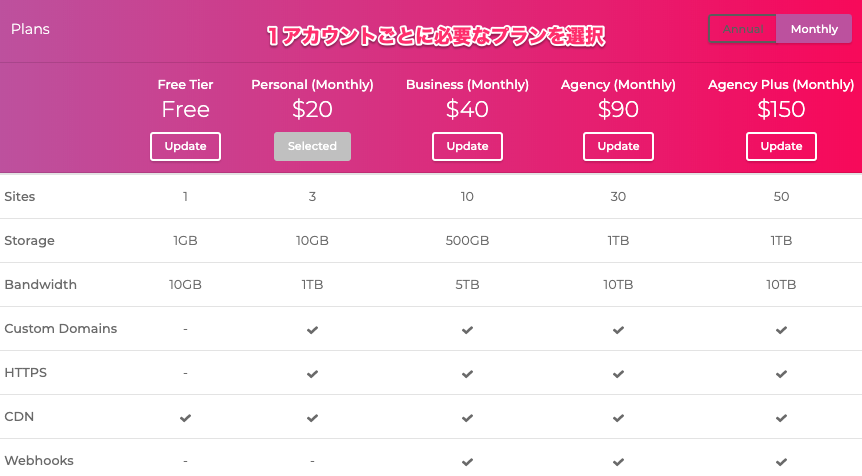The height and width of the screenshot is (476, 862).
Task: Click the Storage row label
Action: point(29,241)
